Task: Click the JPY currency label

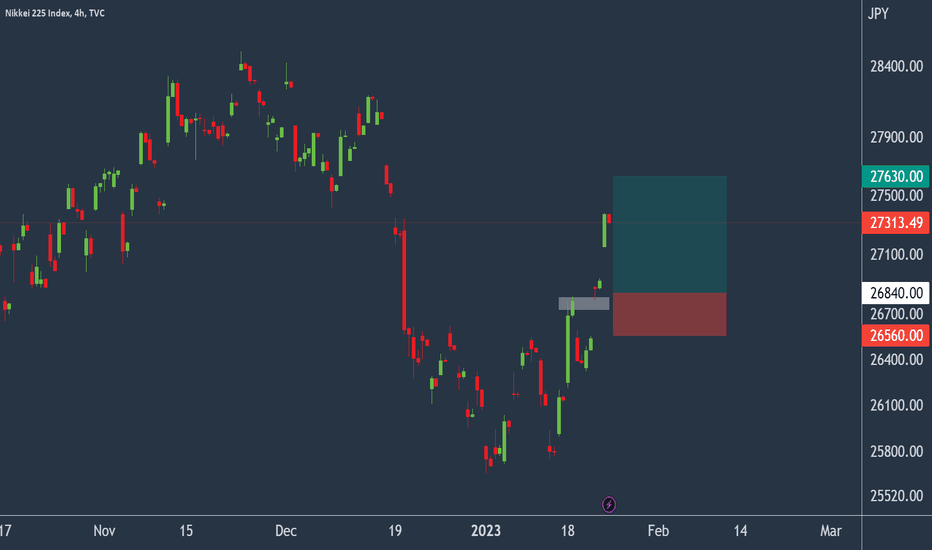Action: (x=878, y=13)
